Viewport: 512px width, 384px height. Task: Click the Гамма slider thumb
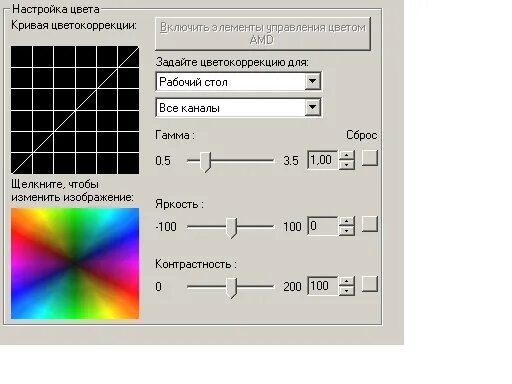(x=205, y=162)
